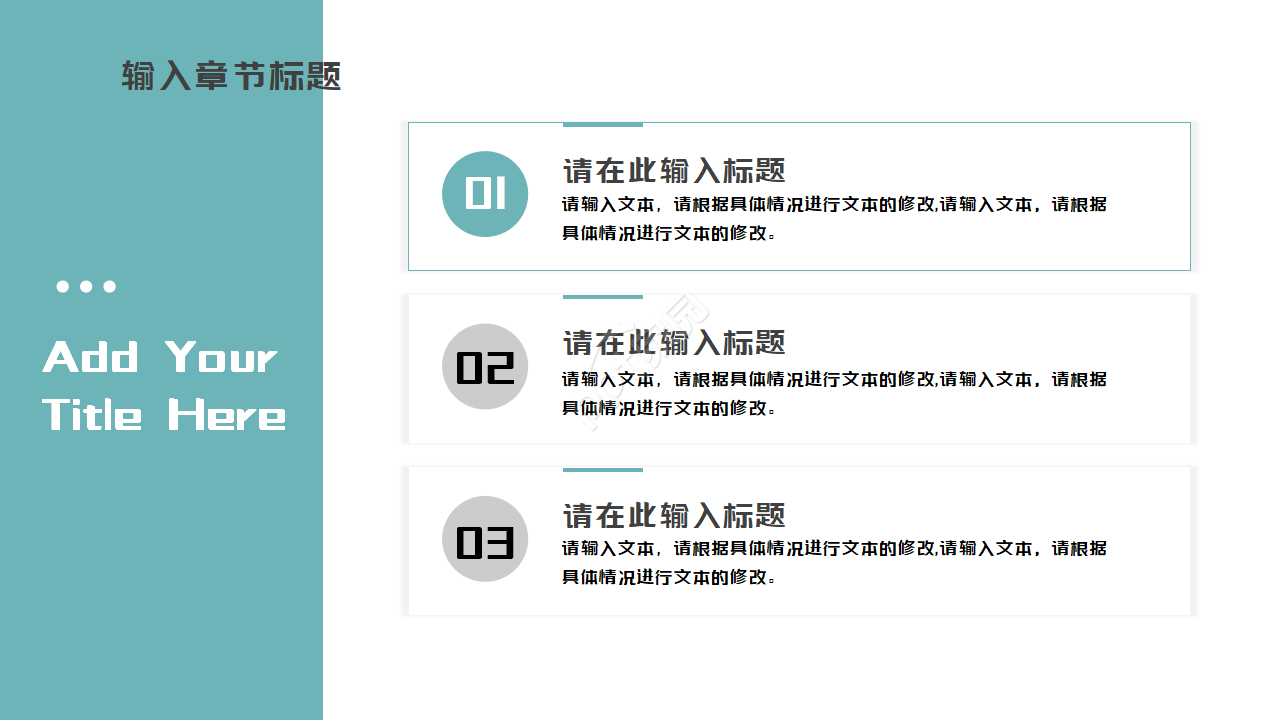Select the teal accent bar above card 01
Viewport: 1280px width, 720px height.
click(x=602, y=125)
